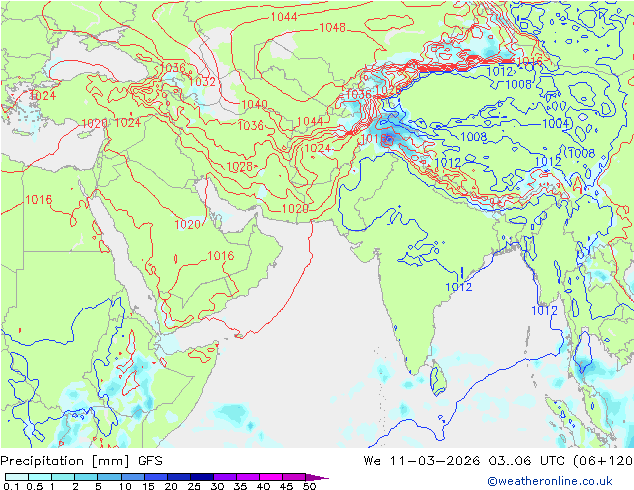Click the '50' legend value
Screen dimensions: 634x490
tap(309, 486)
